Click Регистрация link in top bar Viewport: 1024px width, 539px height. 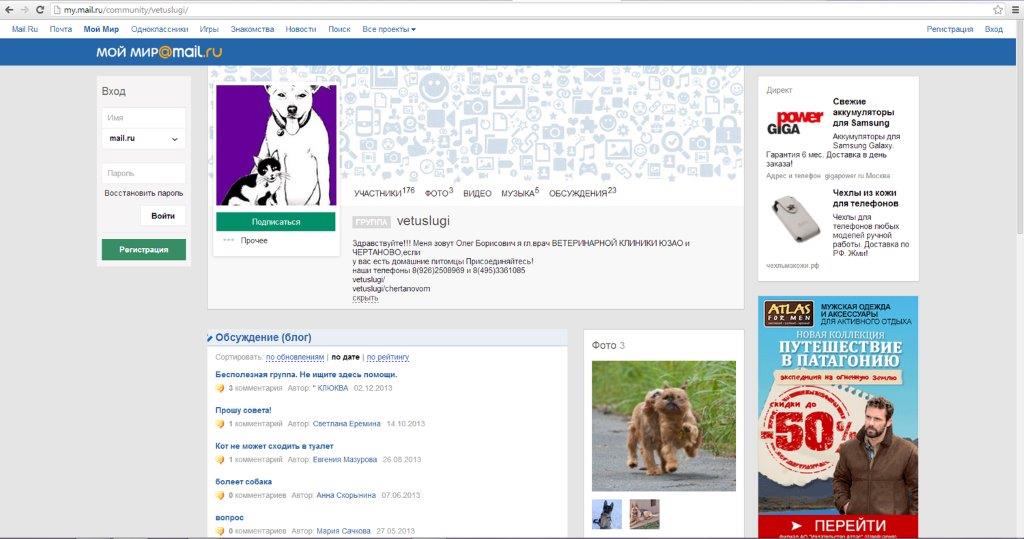point(950,29)
